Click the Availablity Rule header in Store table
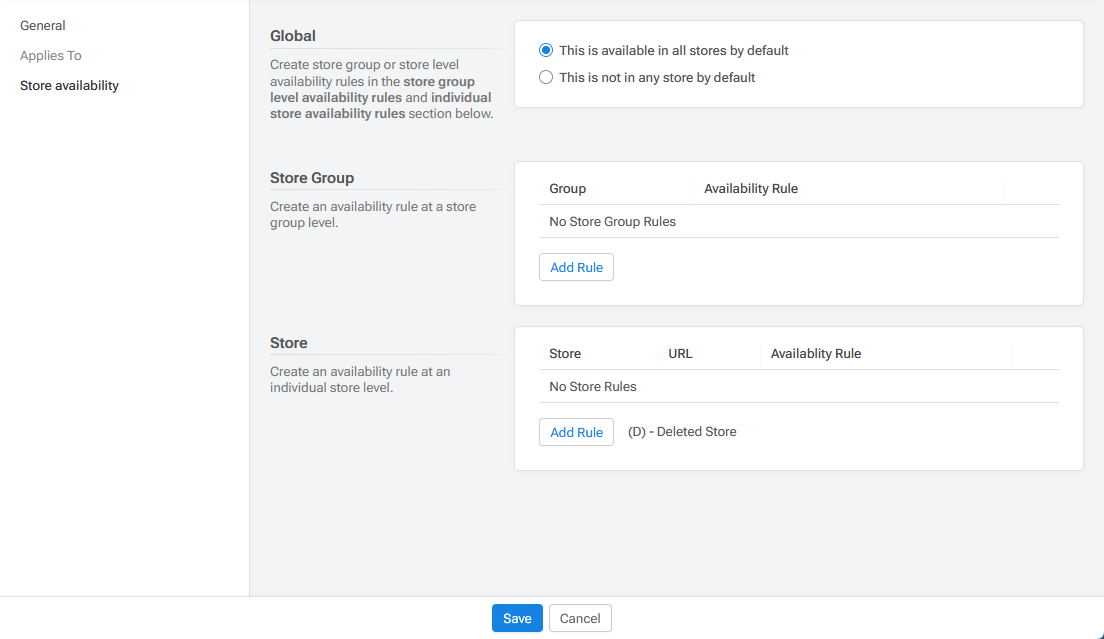 (x=816, y=354)
